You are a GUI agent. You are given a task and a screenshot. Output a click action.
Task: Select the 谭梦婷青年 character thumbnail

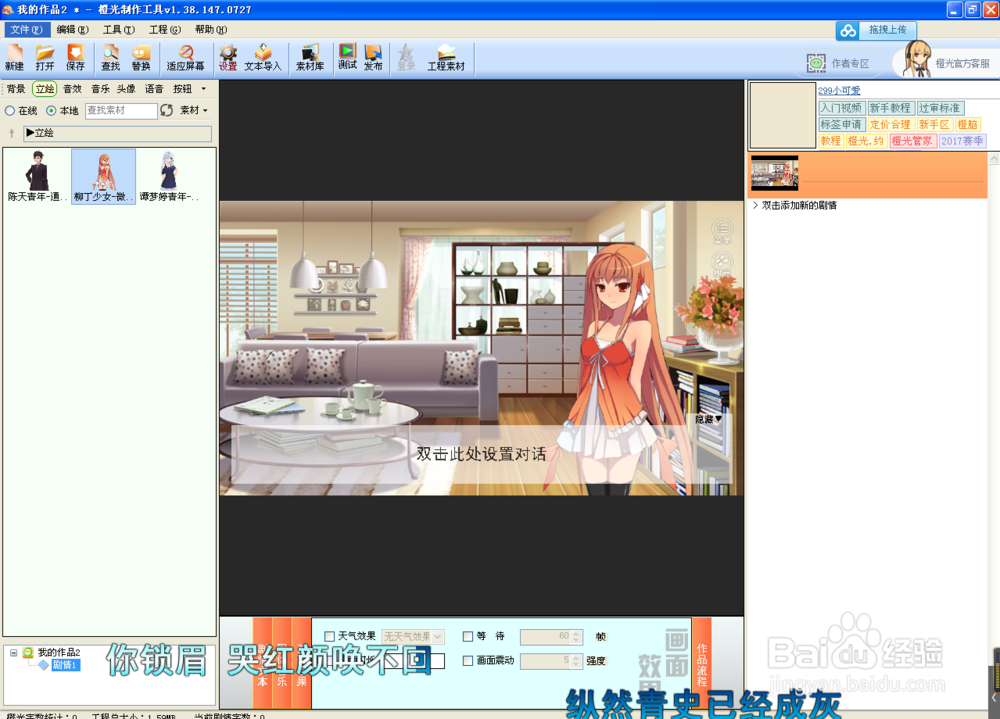[169, 177]
